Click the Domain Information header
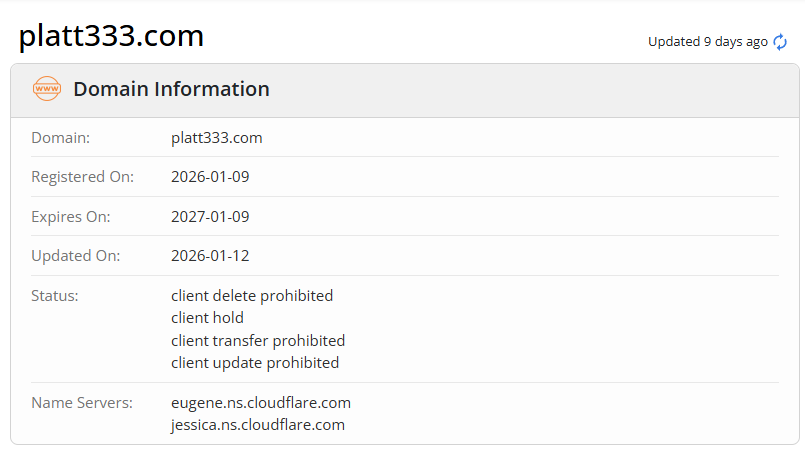The image size is (805, 452). (x=171, y=89)
